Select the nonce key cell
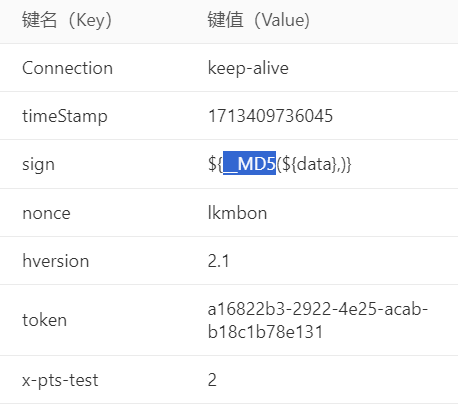Viewport: 458px width, 413px height. (46, 213)
